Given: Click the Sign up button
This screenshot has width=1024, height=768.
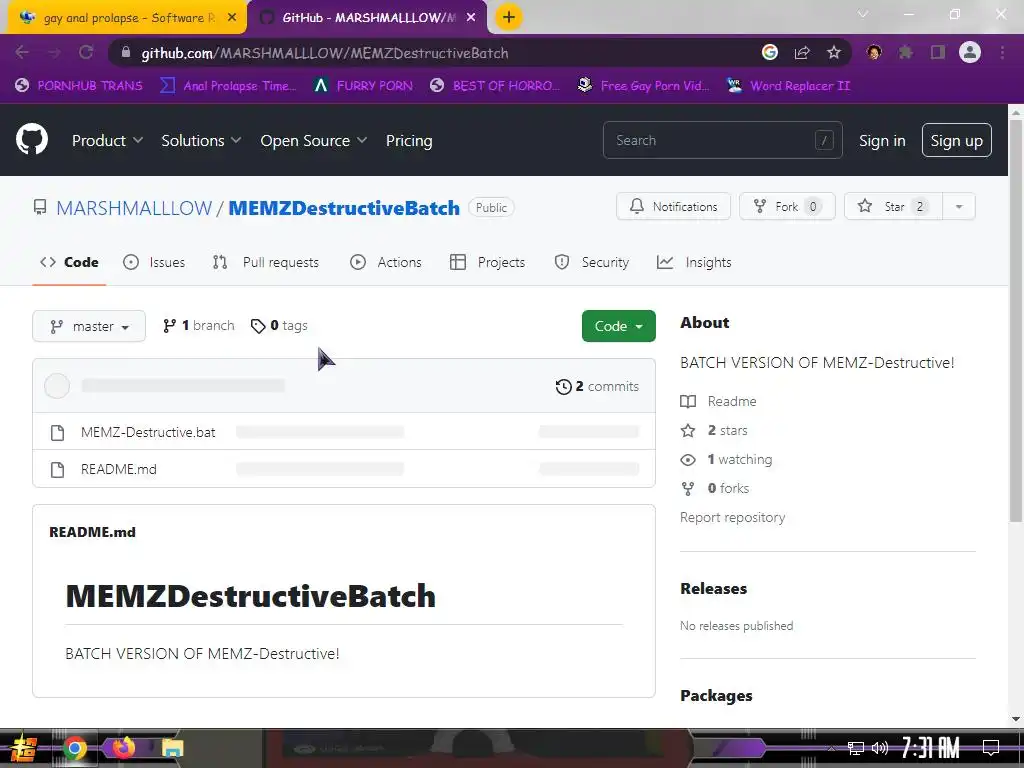Looking at the screenshot, I should click(x=957, y=140).
